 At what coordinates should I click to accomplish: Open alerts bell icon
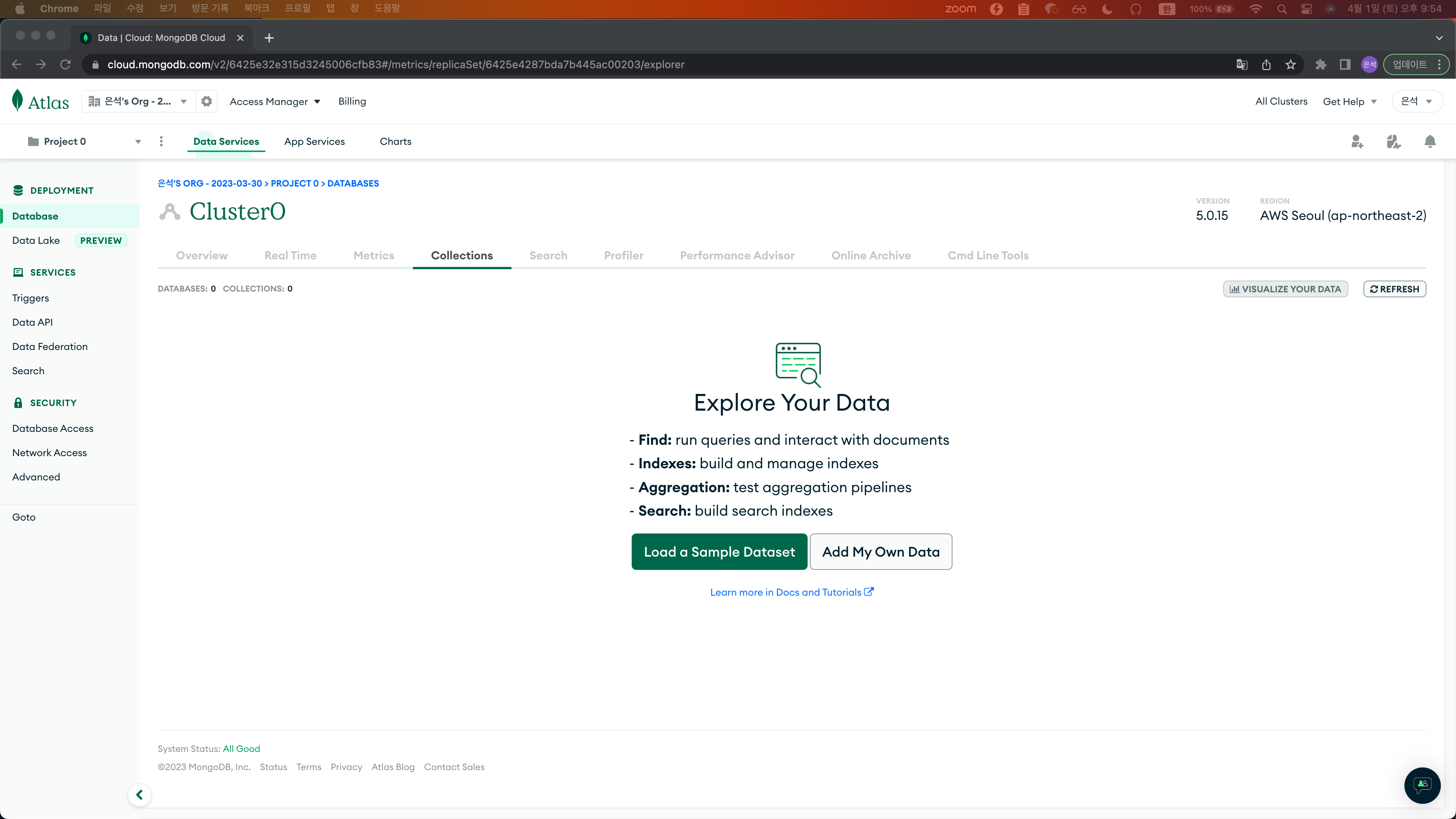point(1429,141)
